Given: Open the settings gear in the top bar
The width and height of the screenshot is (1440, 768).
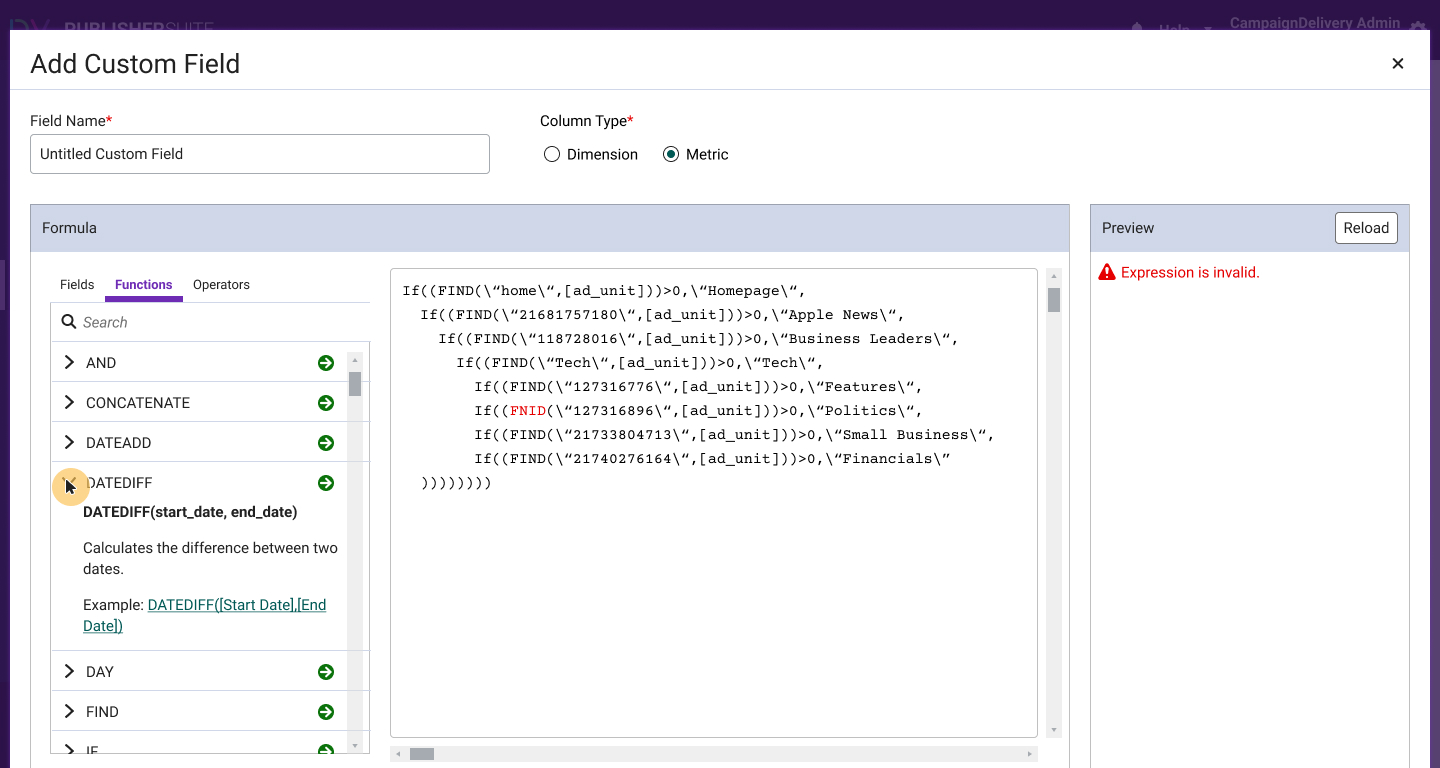Looking at the screenshot, I should click(x=1418, y=24).
